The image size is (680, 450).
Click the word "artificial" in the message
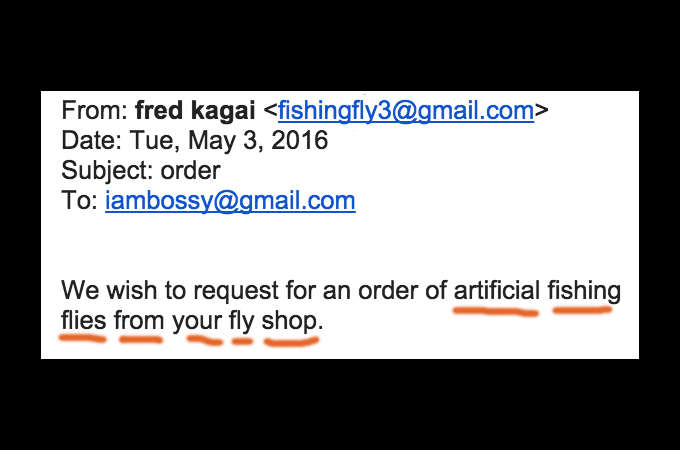click(x=497, y=290)
